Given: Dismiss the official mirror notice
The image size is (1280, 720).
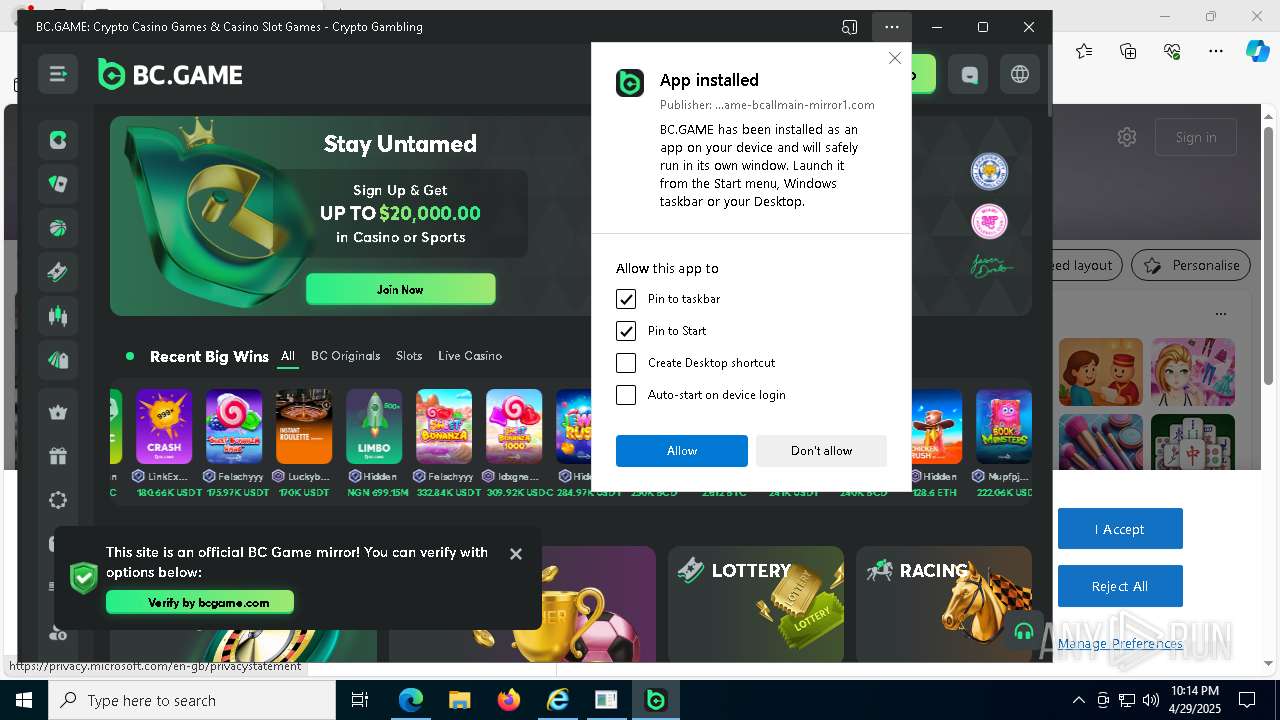Looking at the screenshot, I should tap(516, 554).
